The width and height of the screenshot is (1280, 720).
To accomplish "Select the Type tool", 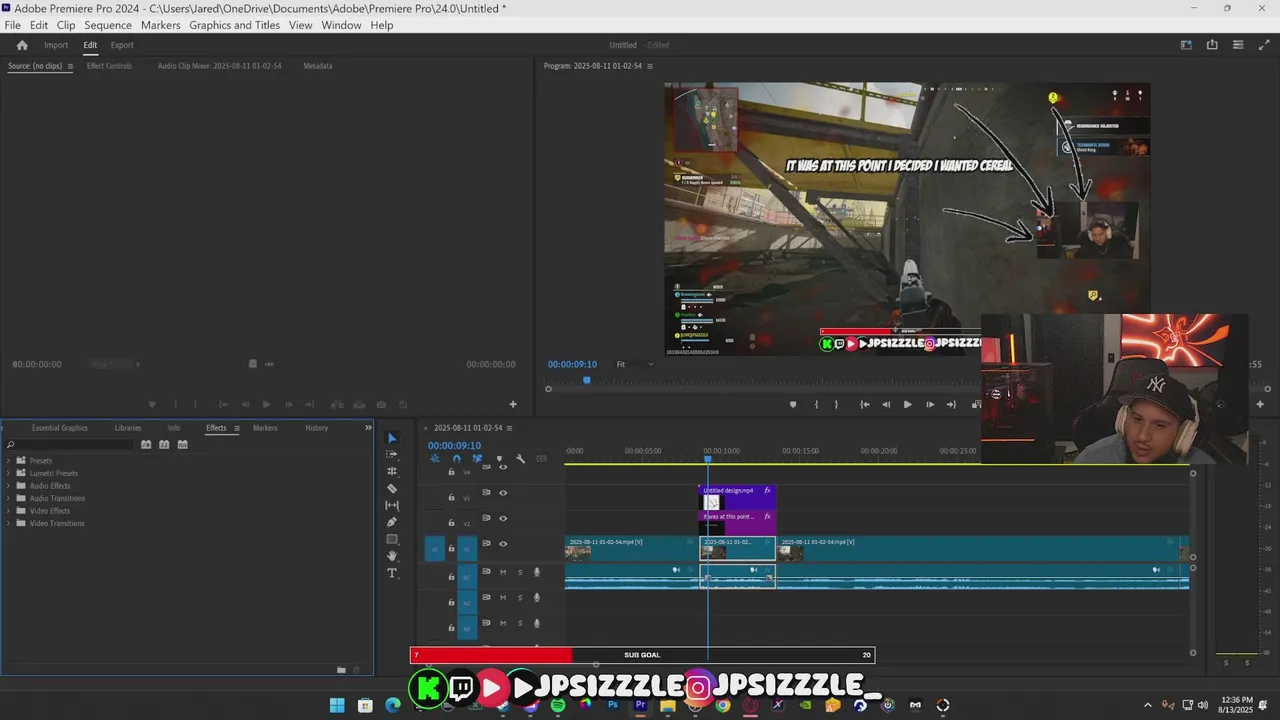I will (392, 573).
